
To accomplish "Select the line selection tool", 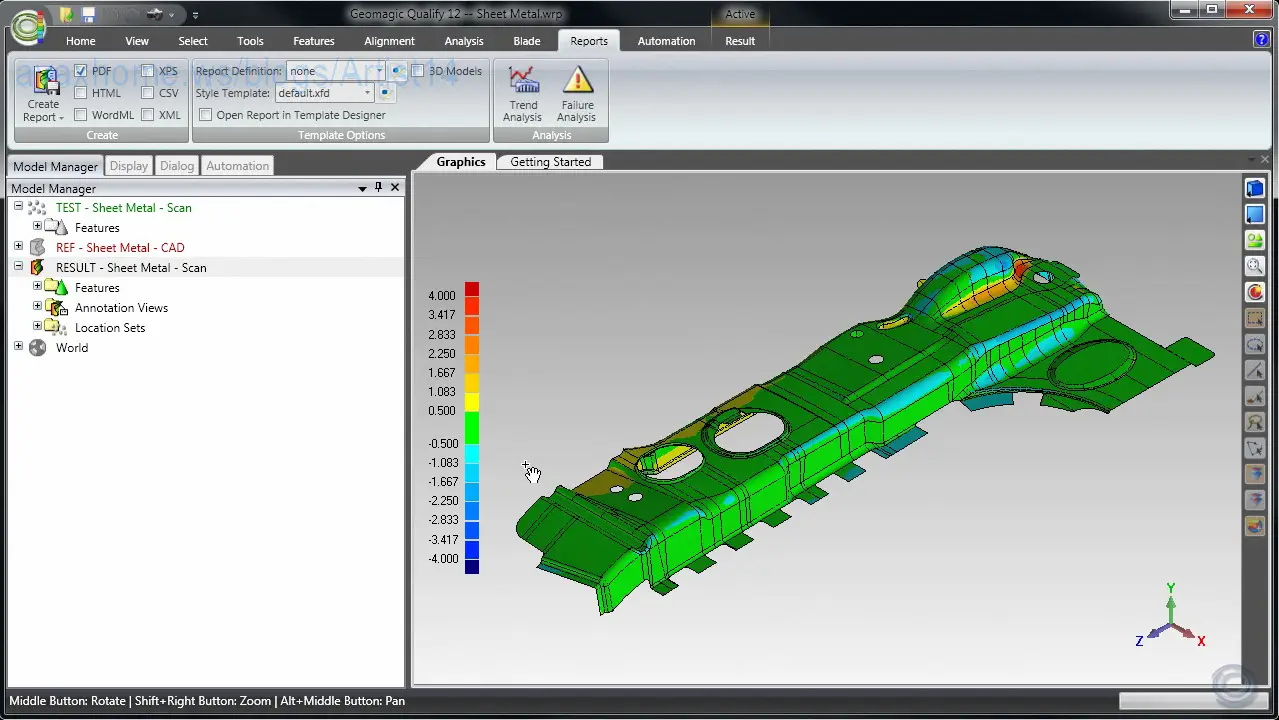I will tap(1255, 370).
